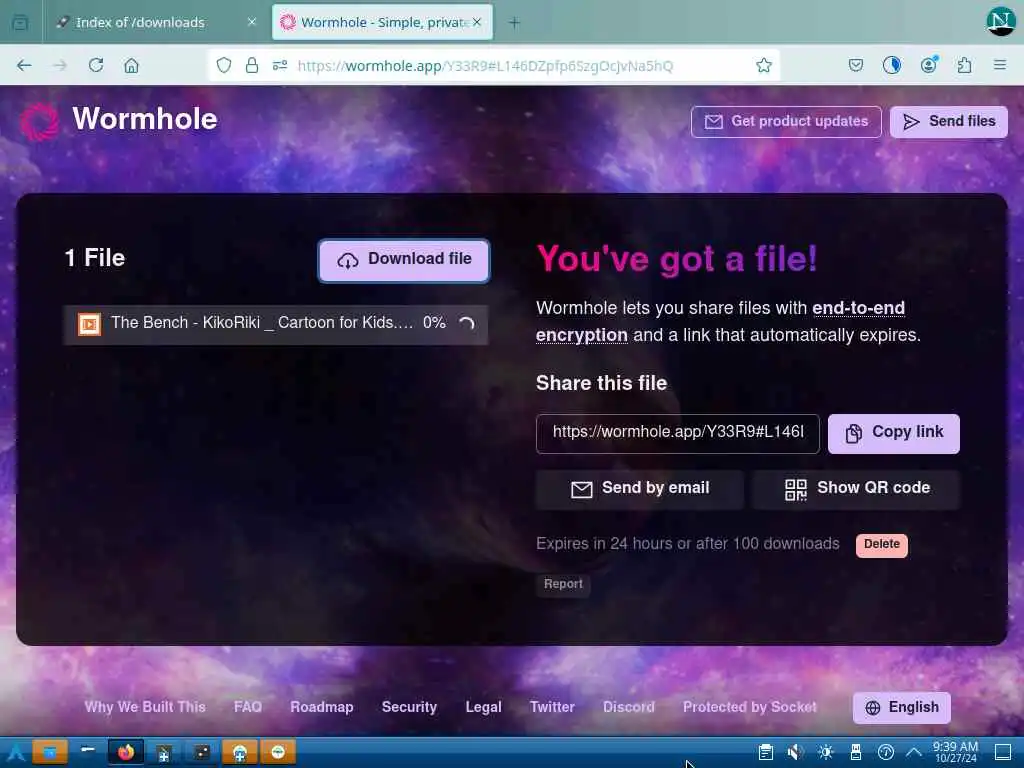Copy the share link with Copy link

893,433
